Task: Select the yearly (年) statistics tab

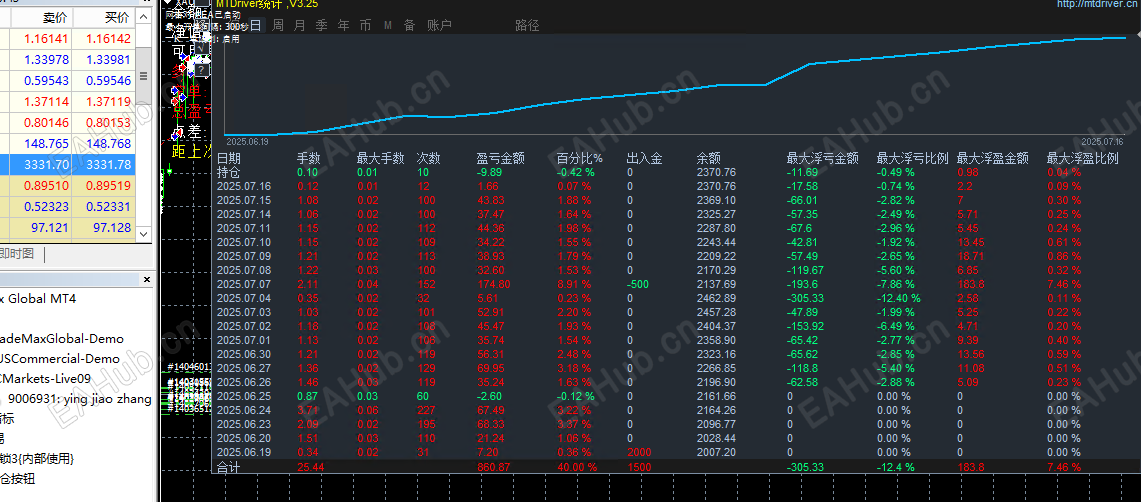Action: [x=343, y=25]
